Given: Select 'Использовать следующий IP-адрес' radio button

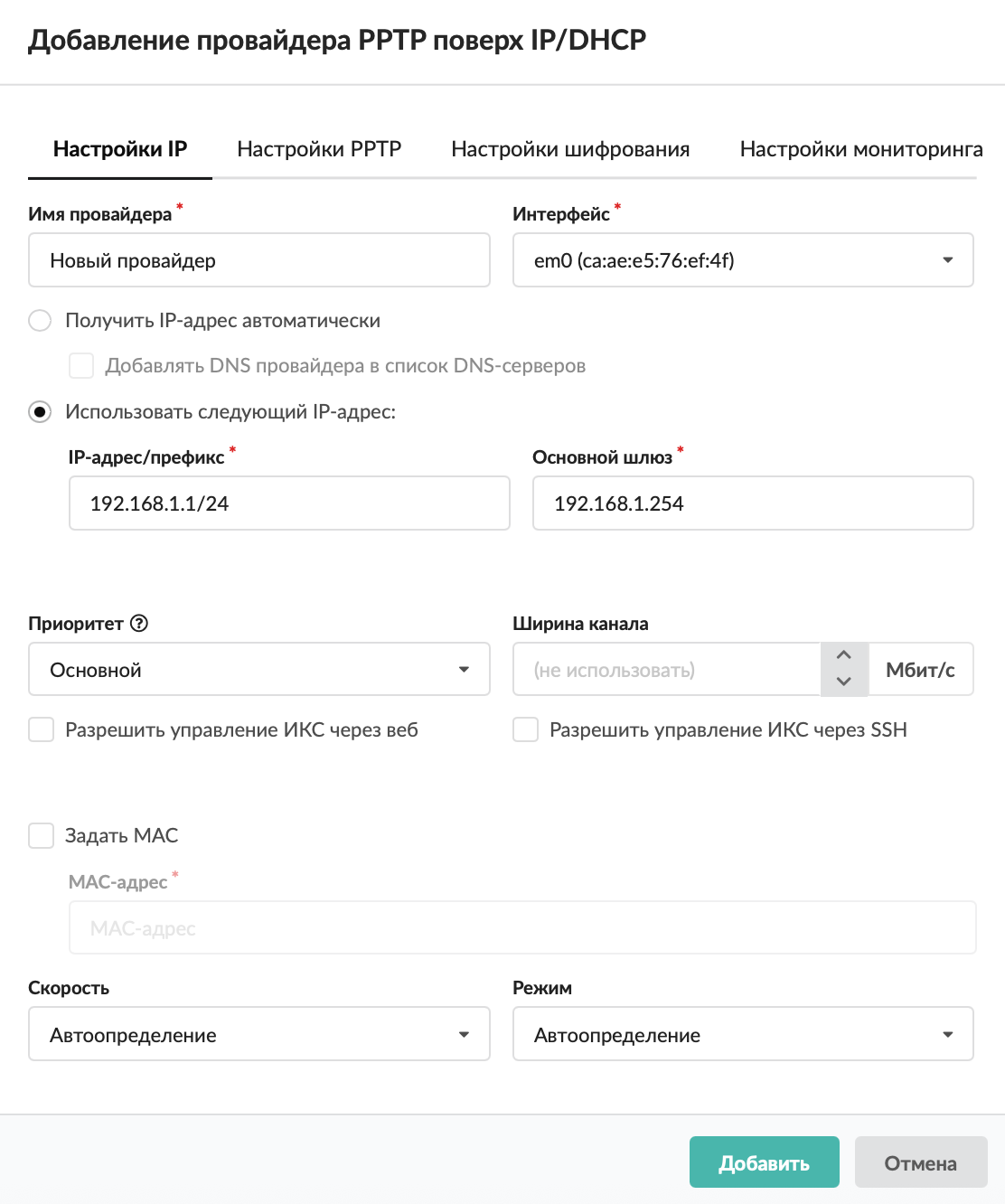Looking at the screenshot, I should coord(40,412).
